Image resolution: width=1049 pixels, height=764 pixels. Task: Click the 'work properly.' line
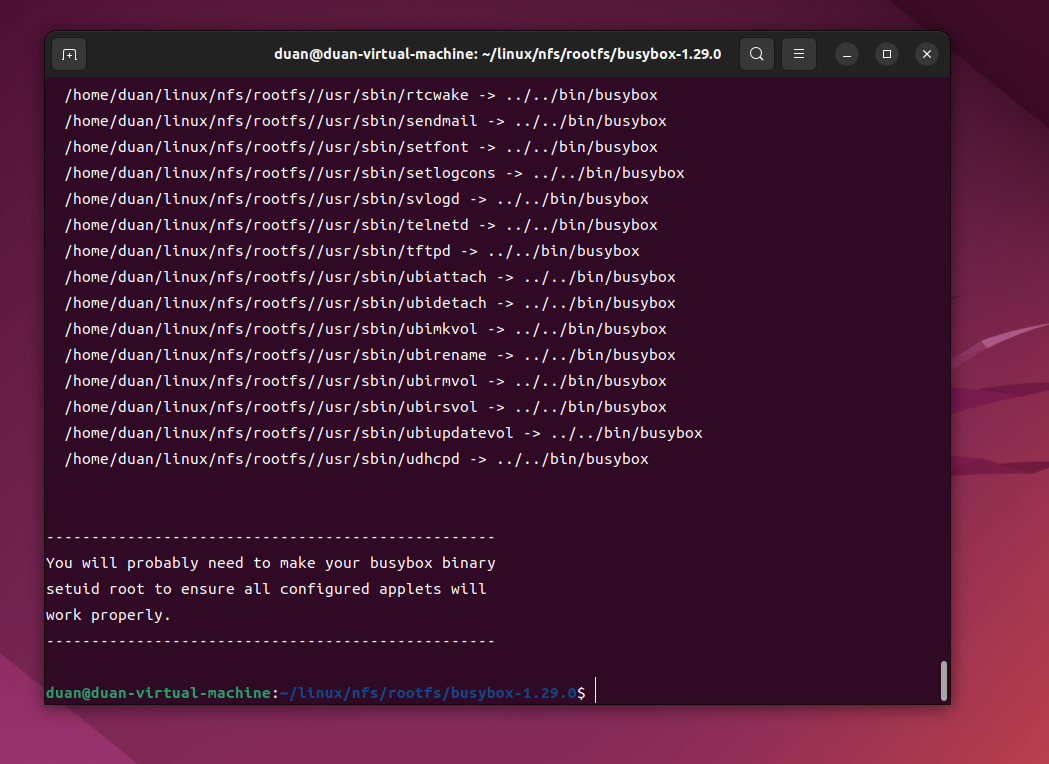coord(108,615)
